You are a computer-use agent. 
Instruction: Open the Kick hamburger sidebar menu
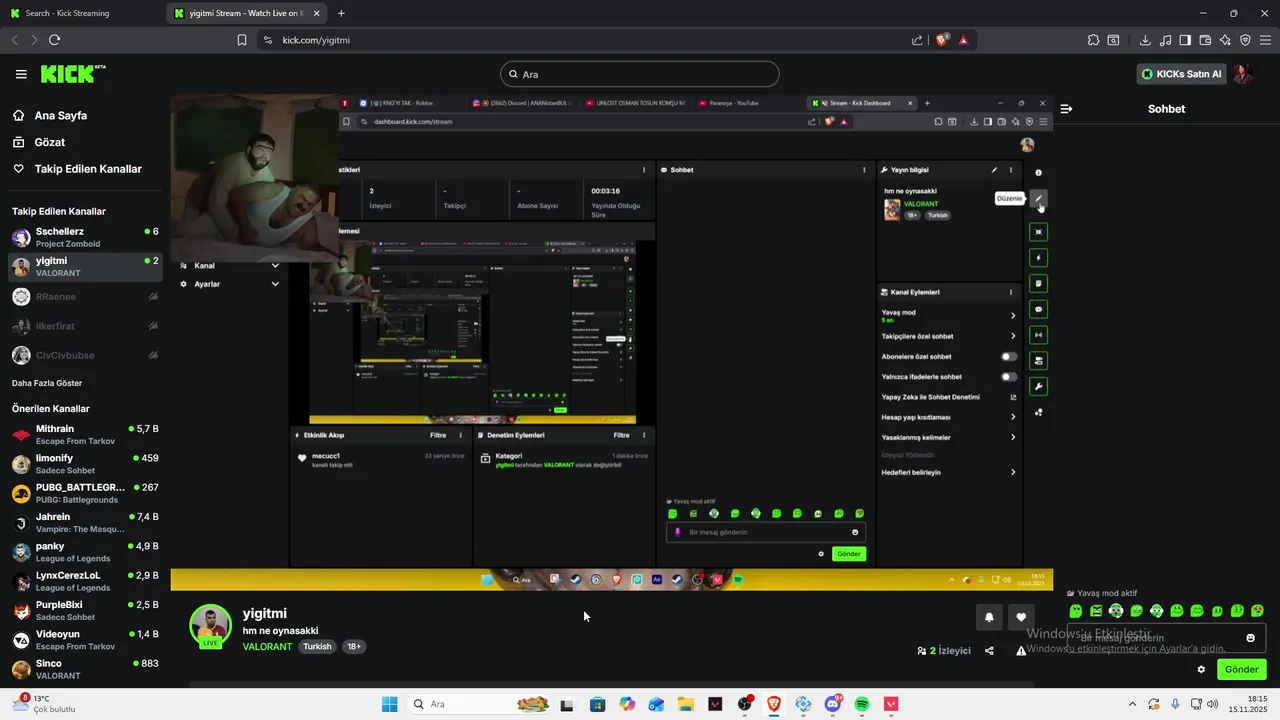[x=21, y=74]
